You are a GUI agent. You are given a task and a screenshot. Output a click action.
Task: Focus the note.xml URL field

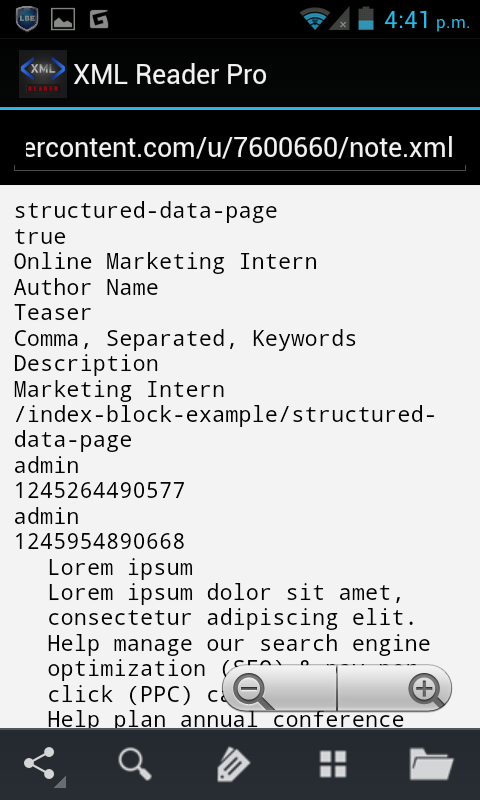pos(240,148)
